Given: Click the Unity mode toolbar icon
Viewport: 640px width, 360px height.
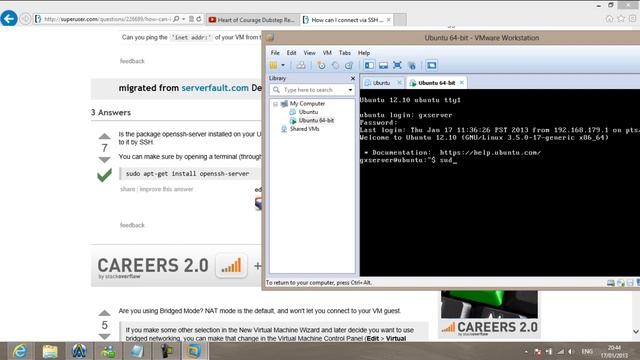Looking at the screenshot, I should click(x=411, y=65).
